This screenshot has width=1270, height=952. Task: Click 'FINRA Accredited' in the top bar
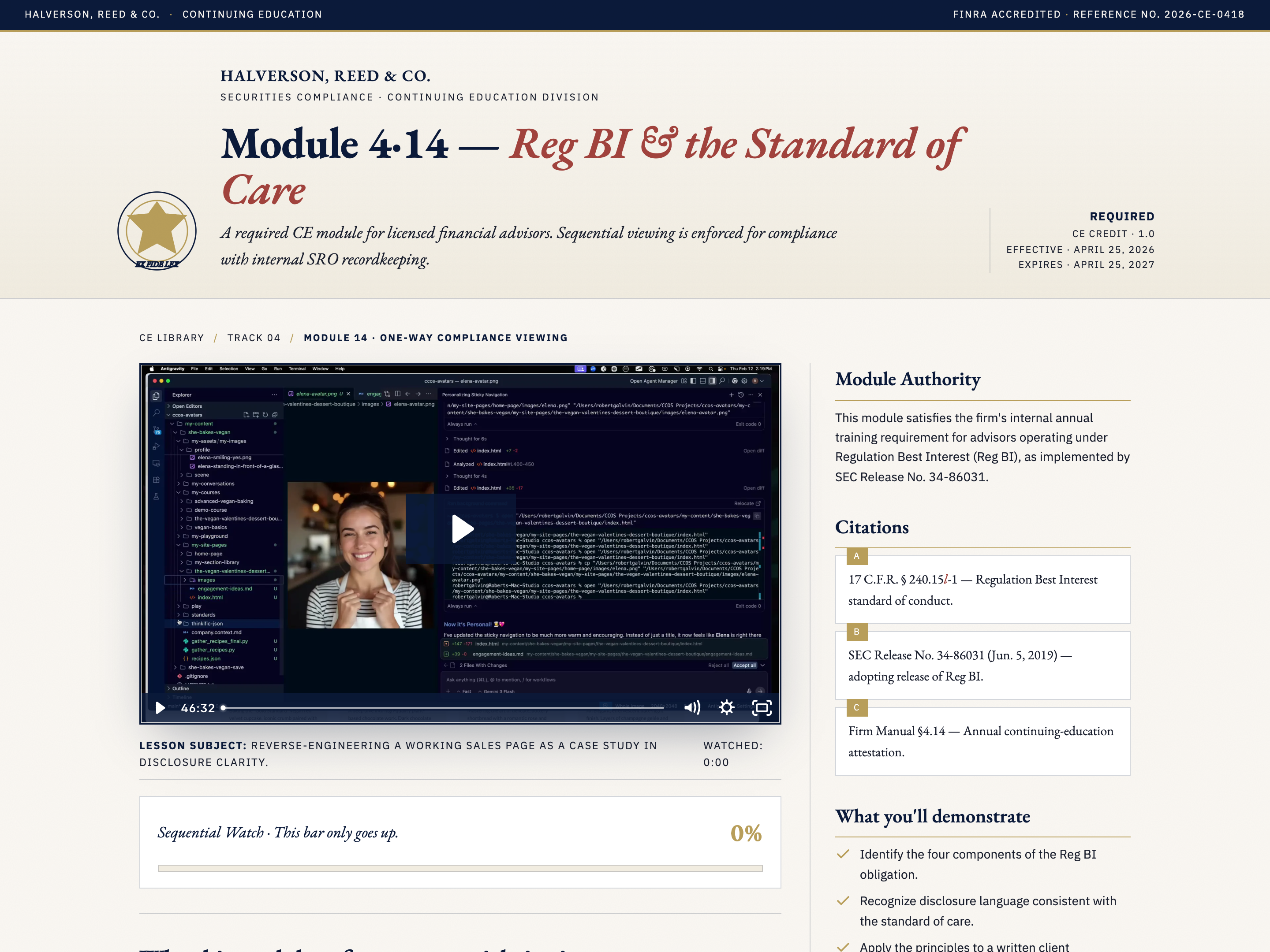coord(1006,15)
